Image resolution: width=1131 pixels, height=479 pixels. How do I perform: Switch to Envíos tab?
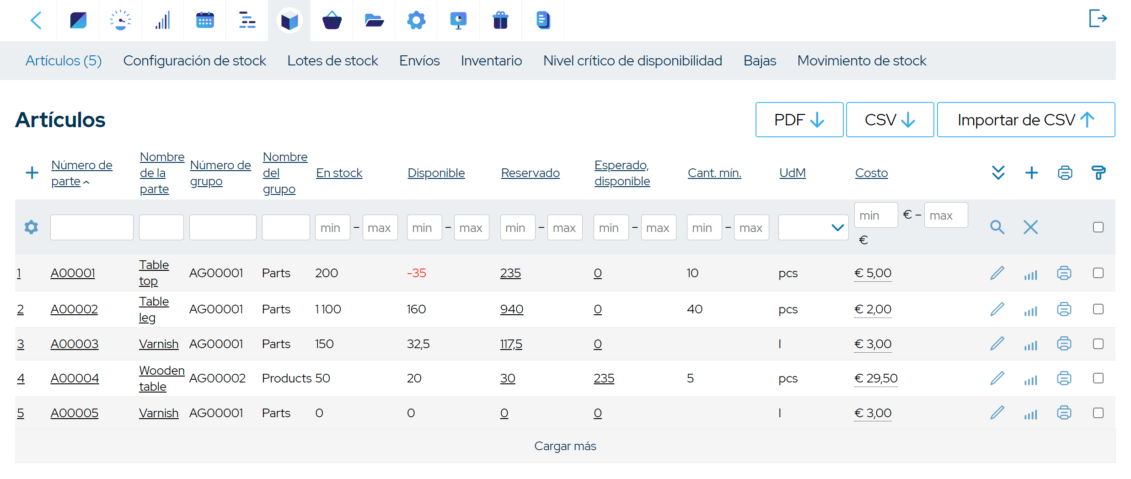420,61
